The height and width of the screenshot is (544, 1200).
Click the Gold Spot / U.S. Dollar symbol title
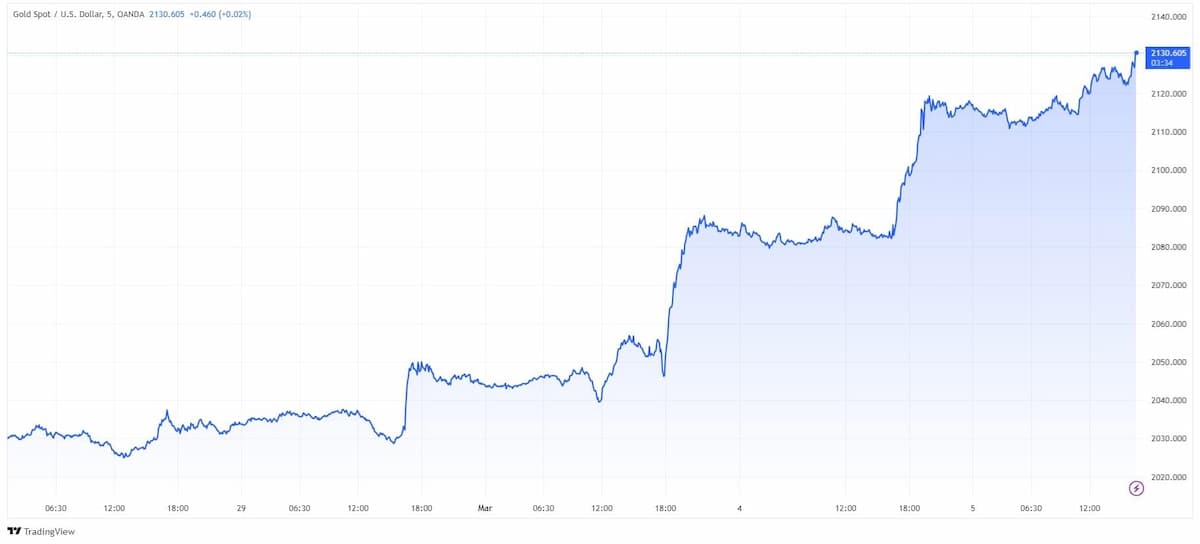(x=57, y=15)
